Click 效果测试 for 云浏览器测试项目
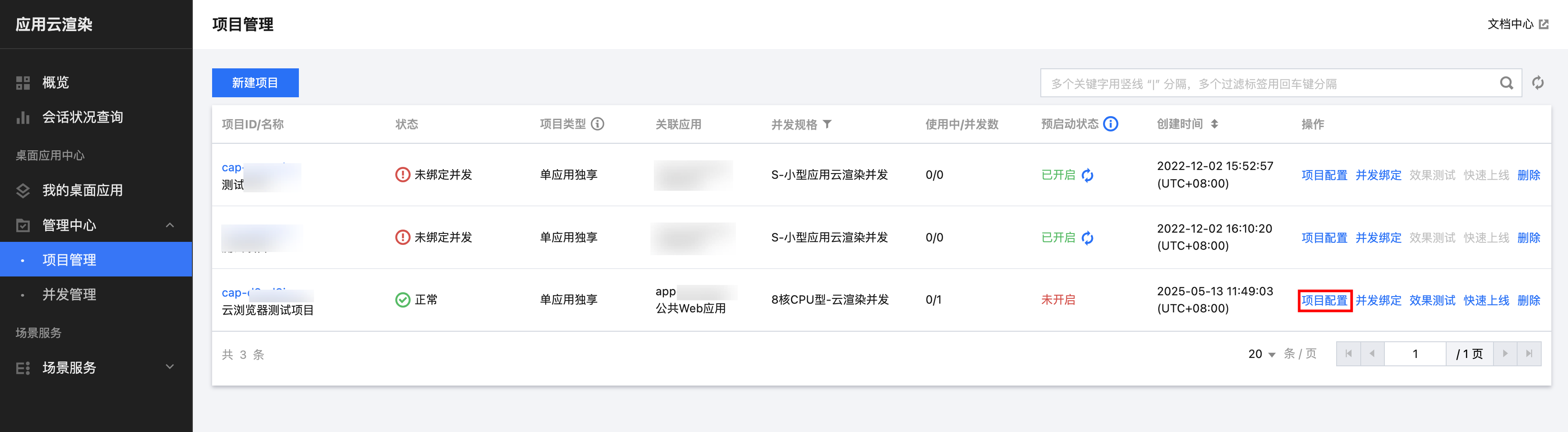Image resolution: width=1568 pixels, height=432 pixels. [x=1432, y=301]
